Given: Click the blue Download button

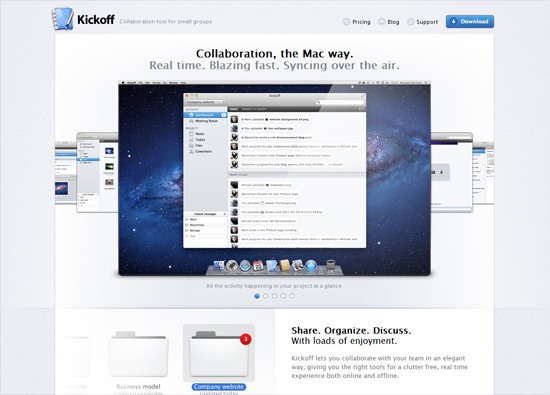Looking at the screenshot, I should coord(470,21).
